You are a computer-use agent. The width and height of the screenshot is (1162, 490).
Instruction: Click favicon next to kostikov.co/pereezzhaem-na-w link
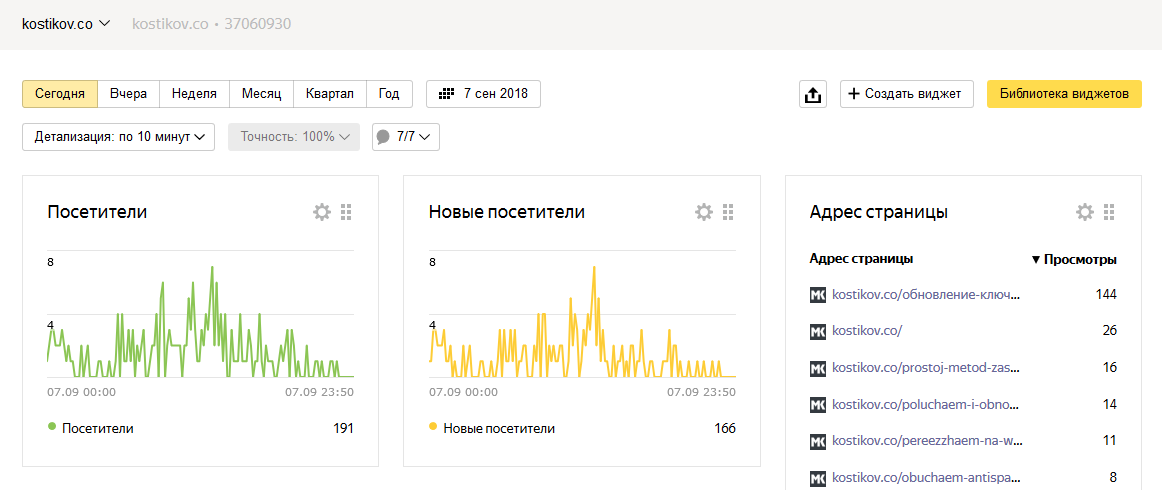pos(818,441)
